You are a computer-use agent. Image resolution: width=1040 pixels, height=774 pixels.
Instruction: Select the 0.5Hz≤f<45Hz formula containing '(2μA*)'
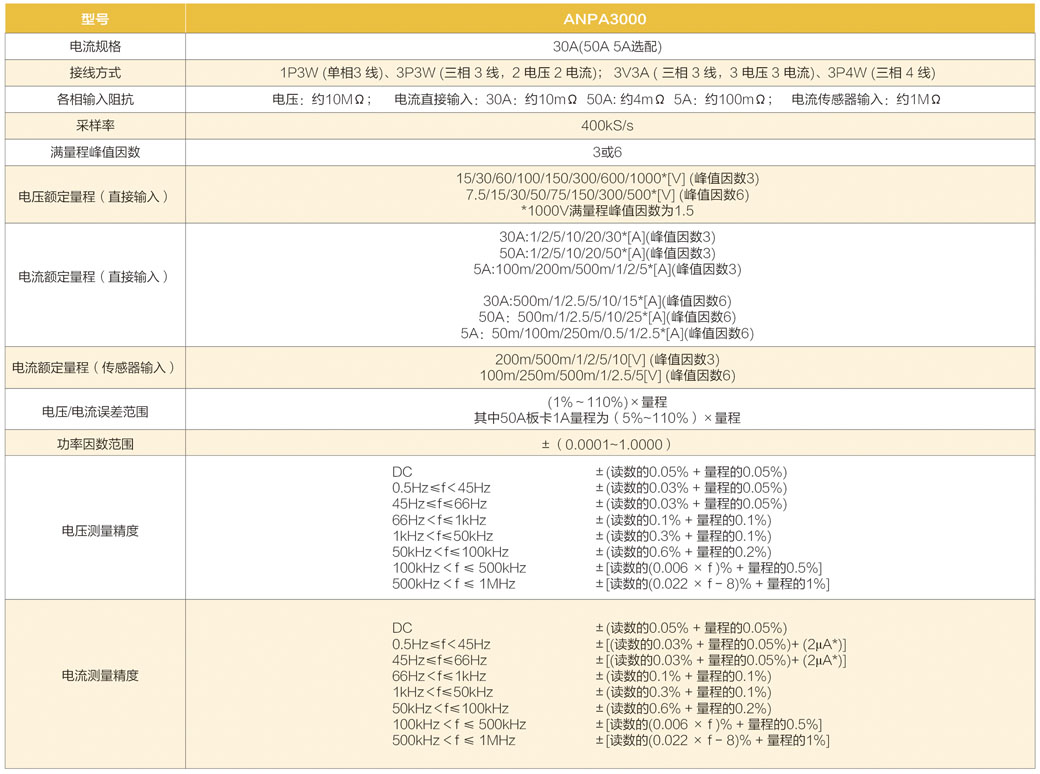tap(721, 644)
